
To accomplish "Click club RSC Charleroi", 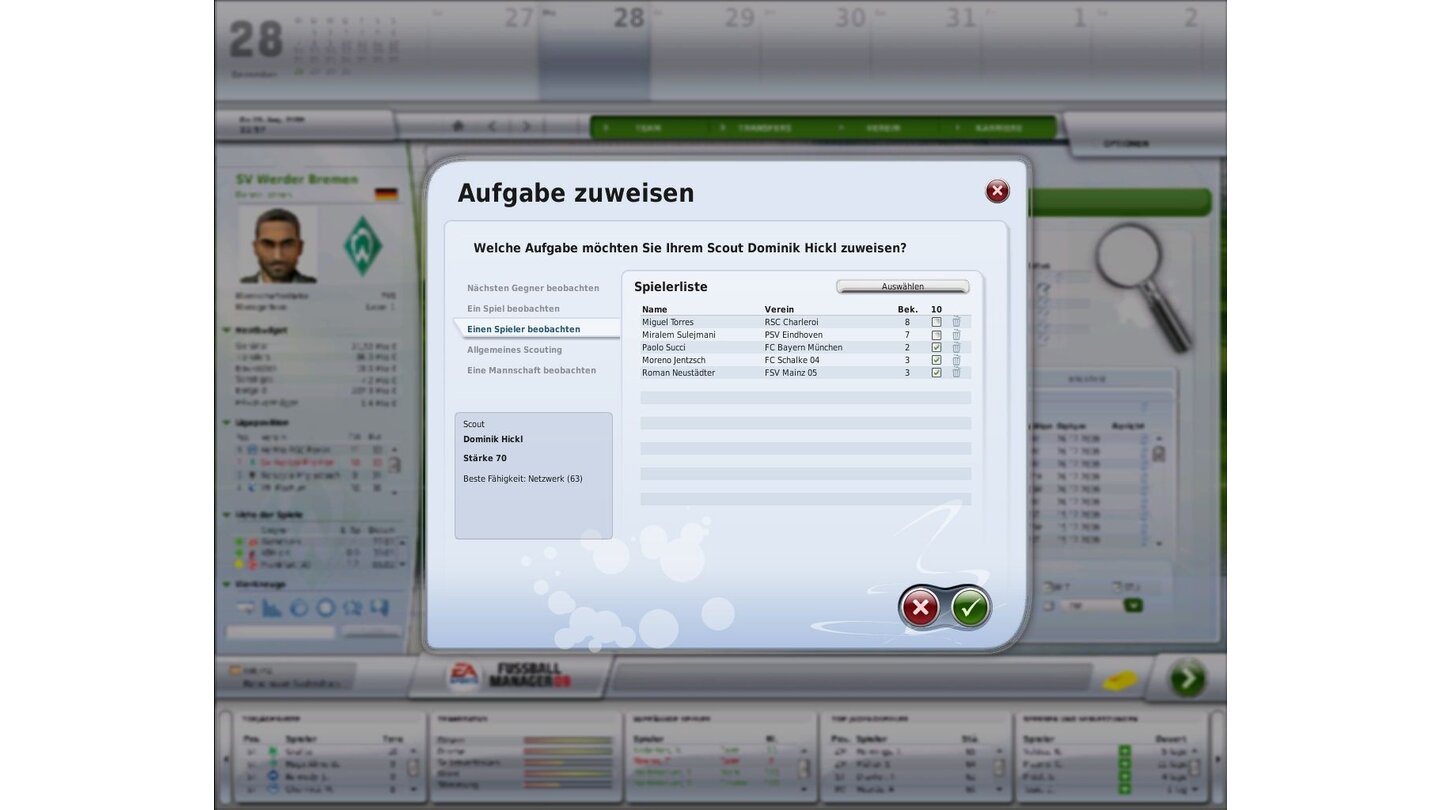I will click(x=791, y=322).
